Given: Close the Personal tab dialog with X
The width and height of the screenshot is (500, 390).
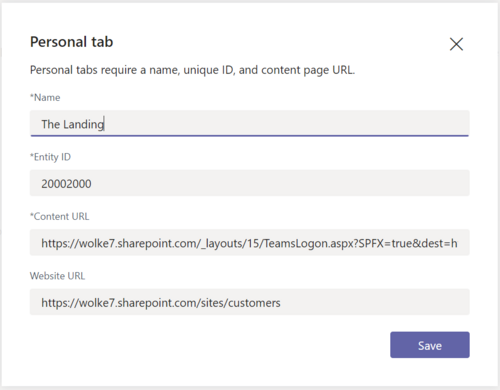Looking at the screenshot, I should click(456, 44).
